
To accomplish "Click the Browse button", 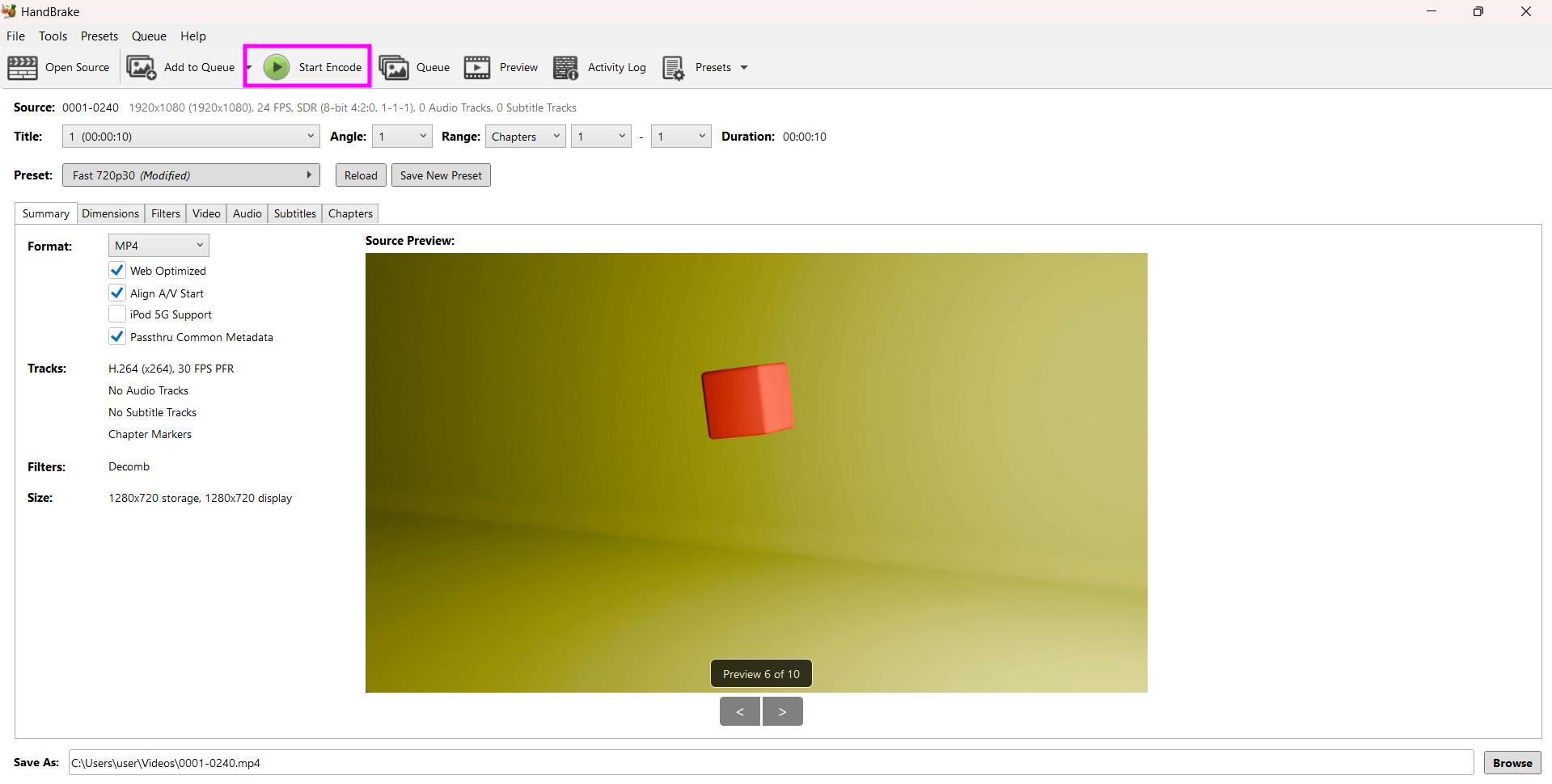I will click(x=1512, y=763).
